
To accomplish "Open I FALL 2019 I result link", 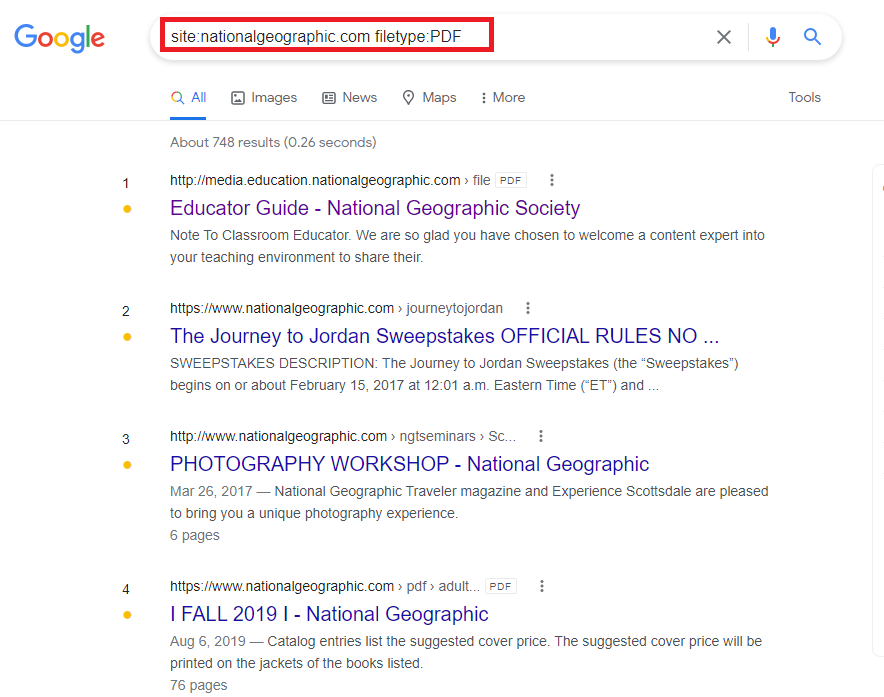I will [329, 614].
